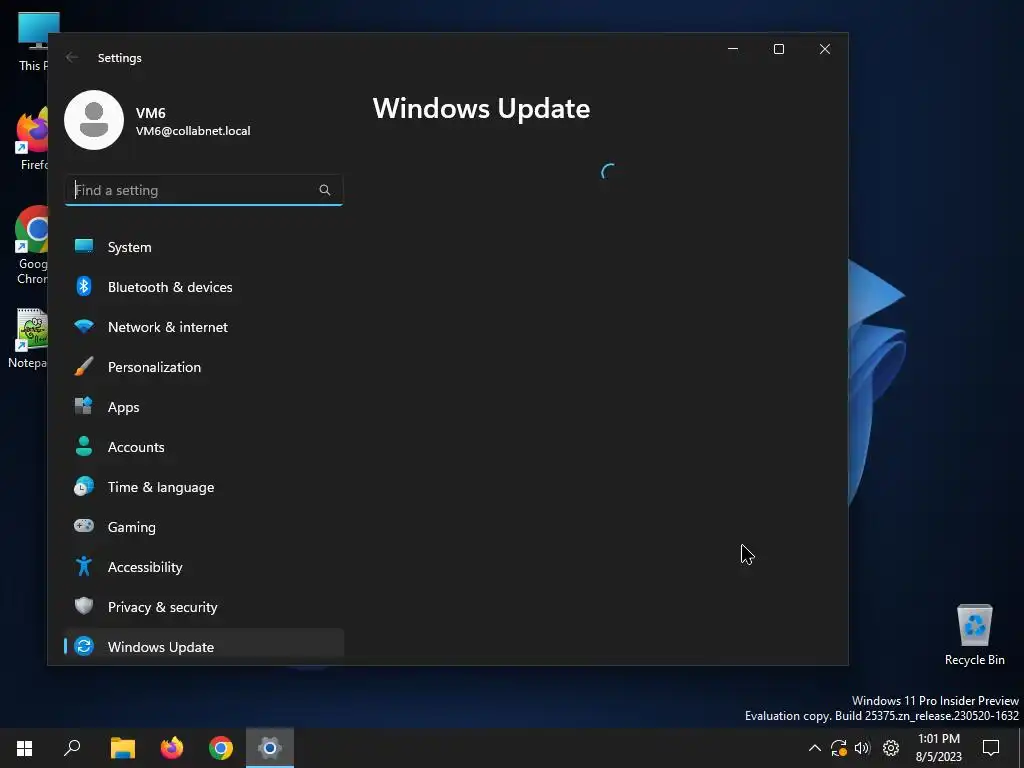This screenshot has width=1024, height=768.
Task: Select the This PC desktop icon
Action: click(34, 42)
